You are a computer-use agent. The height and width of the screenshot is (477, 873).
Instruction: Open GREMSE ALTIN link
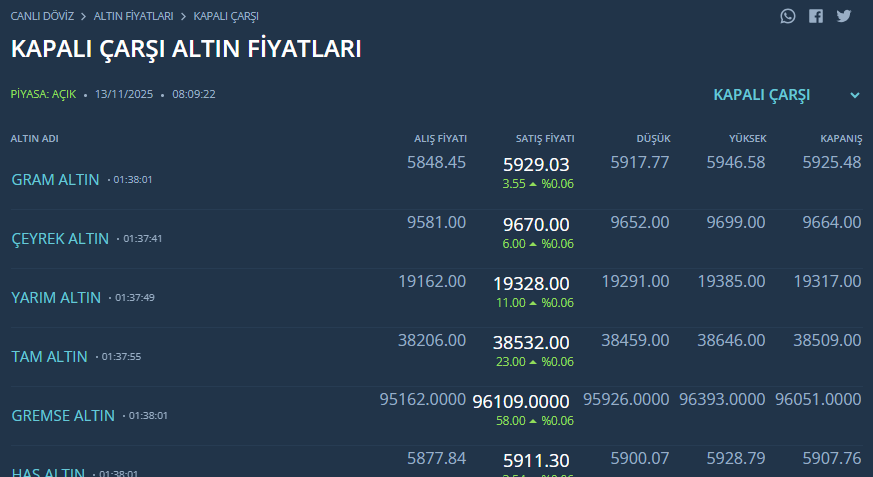pyautogui.click(x=63, y=416)
